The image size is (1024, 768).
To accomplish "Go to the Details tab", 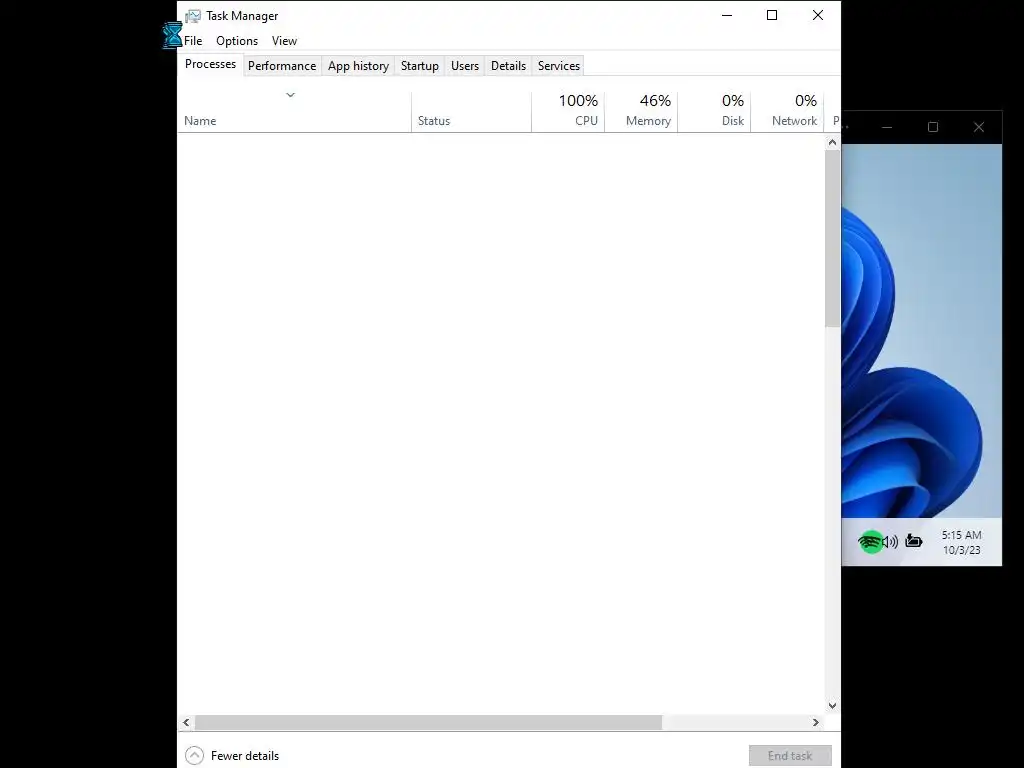I will (x=508, y=66).
